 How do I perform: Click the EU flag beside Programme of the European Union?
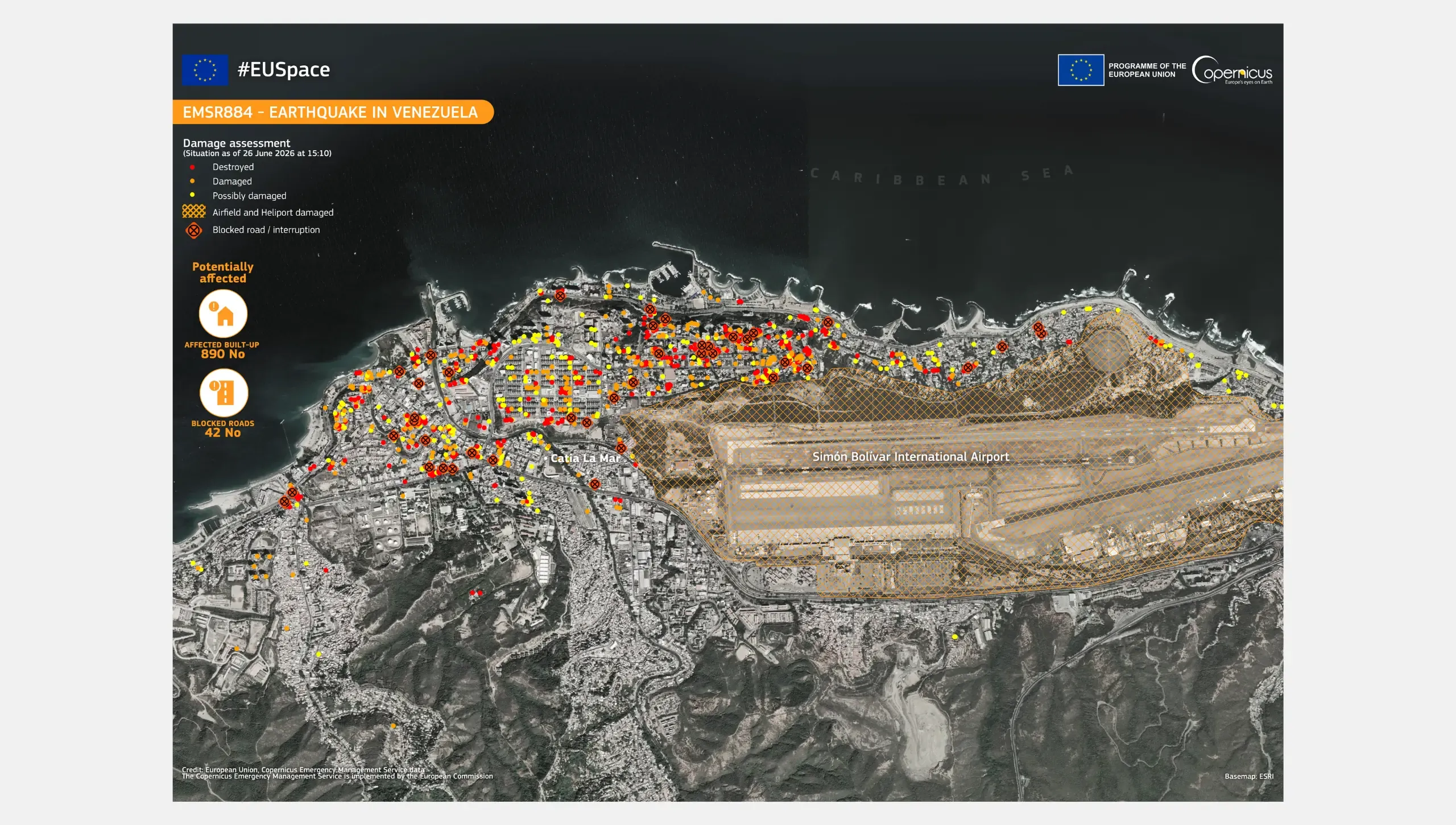(1081, 70)
